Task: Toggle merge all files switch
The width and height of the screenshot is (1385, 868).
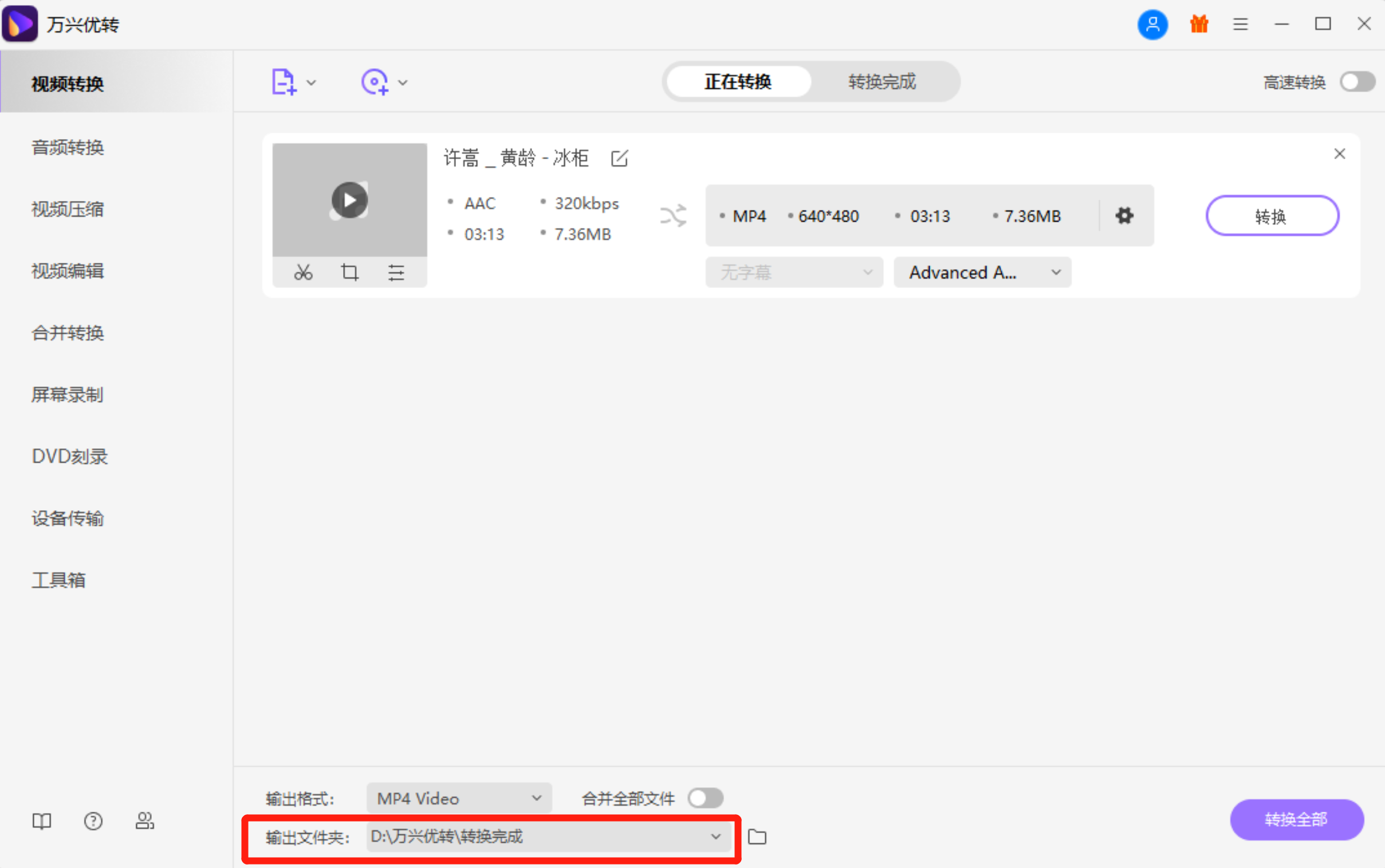Action: (x=705, y=798)
